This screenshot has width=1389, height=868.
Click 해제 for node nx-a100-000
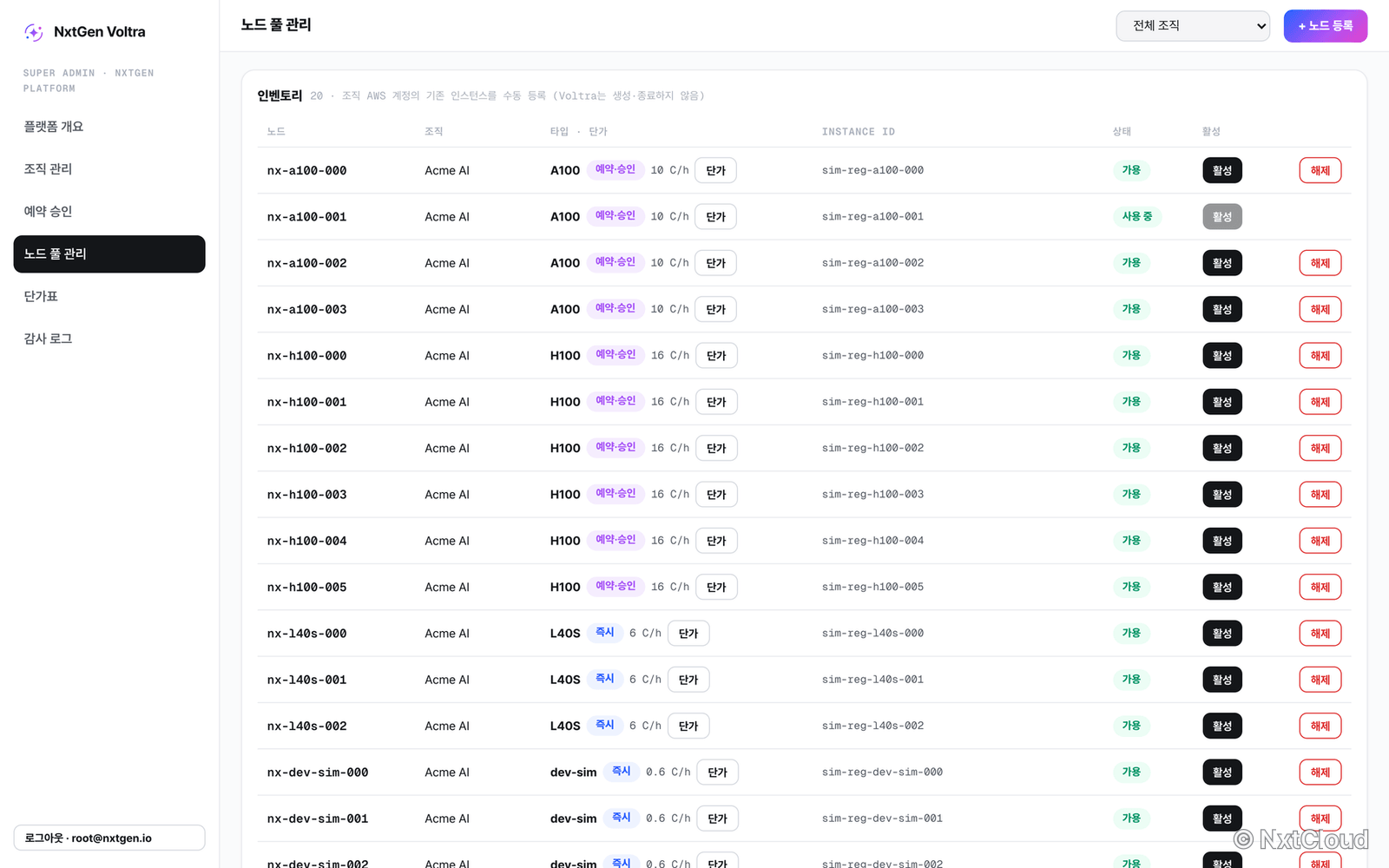[x=1320, y=170]
